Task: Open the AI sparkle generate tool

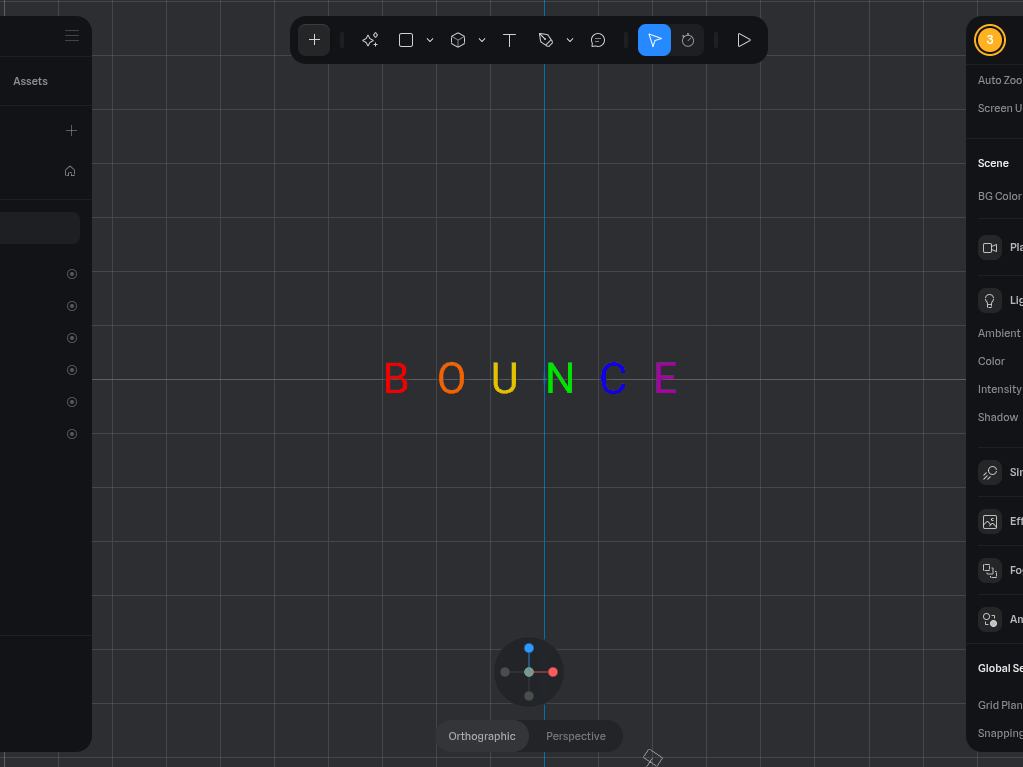Action: pos(370,40)
